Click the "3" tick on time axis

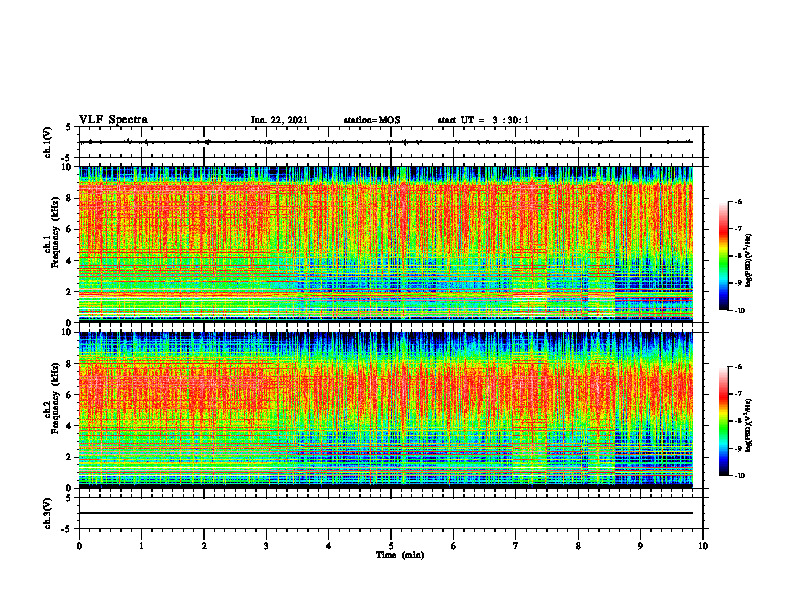(266, 546)
